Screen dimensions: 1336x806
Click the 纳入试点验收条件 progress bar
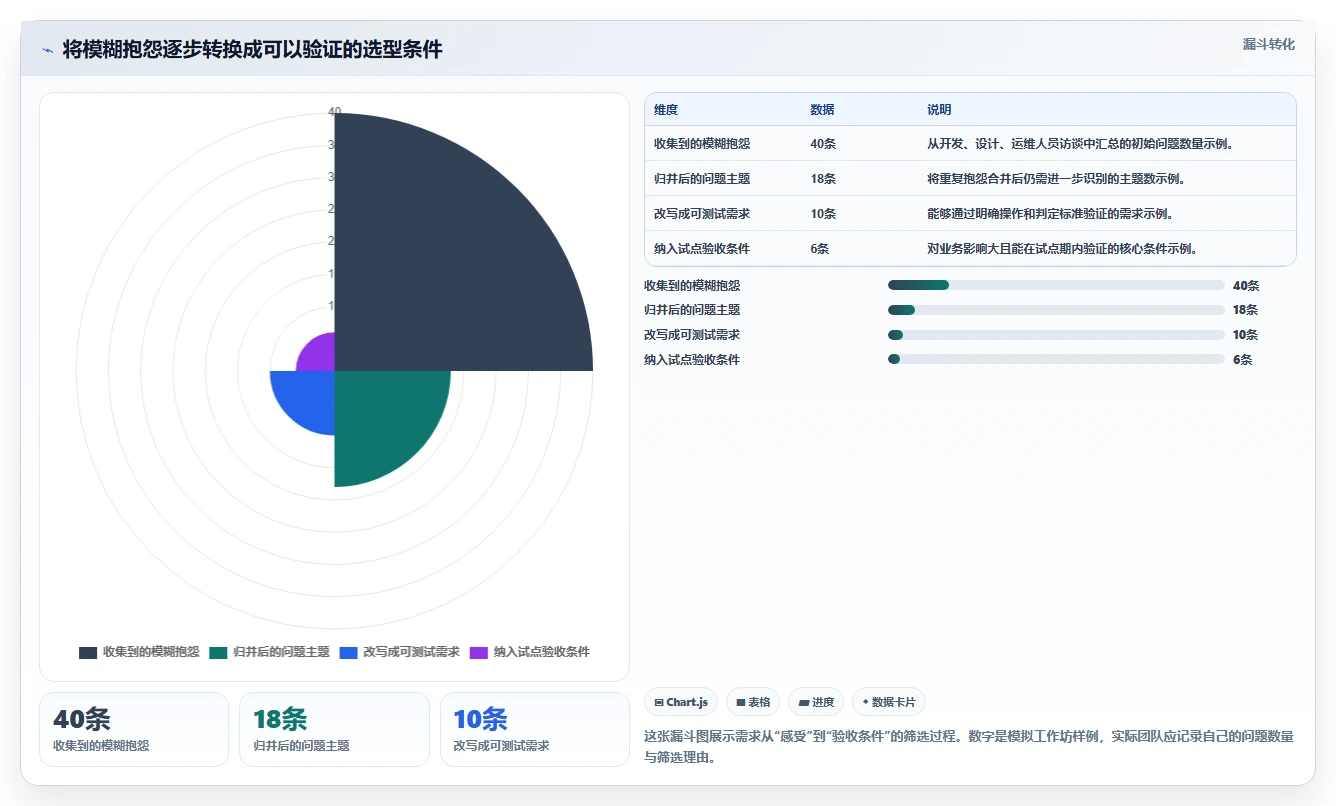(1056, 359)
